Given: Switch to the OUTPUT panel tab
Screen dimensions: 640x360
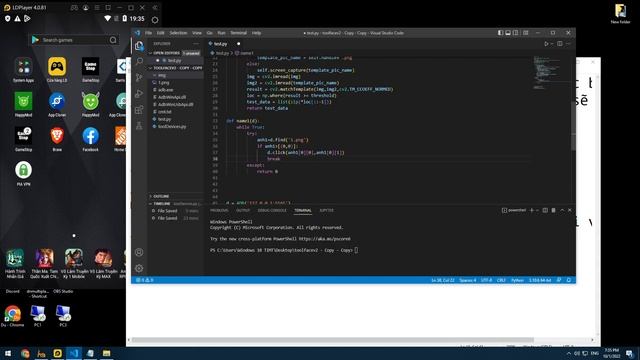Looking at the screenshot, I should pyautogui.click(x=243, y=210).
